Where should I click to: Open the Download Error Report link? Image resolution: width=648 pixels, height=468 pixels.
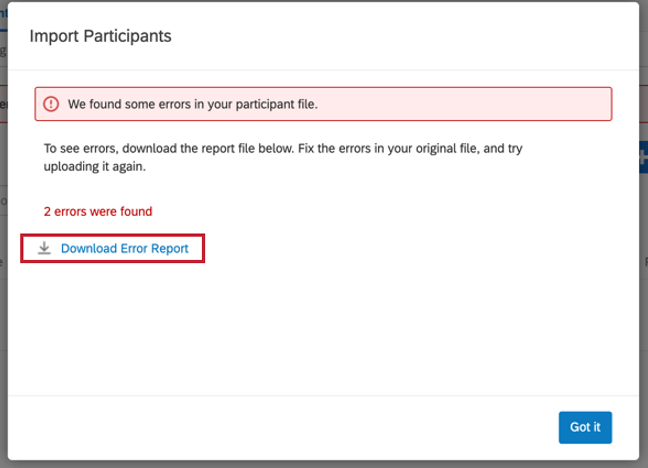pos(124,248)
